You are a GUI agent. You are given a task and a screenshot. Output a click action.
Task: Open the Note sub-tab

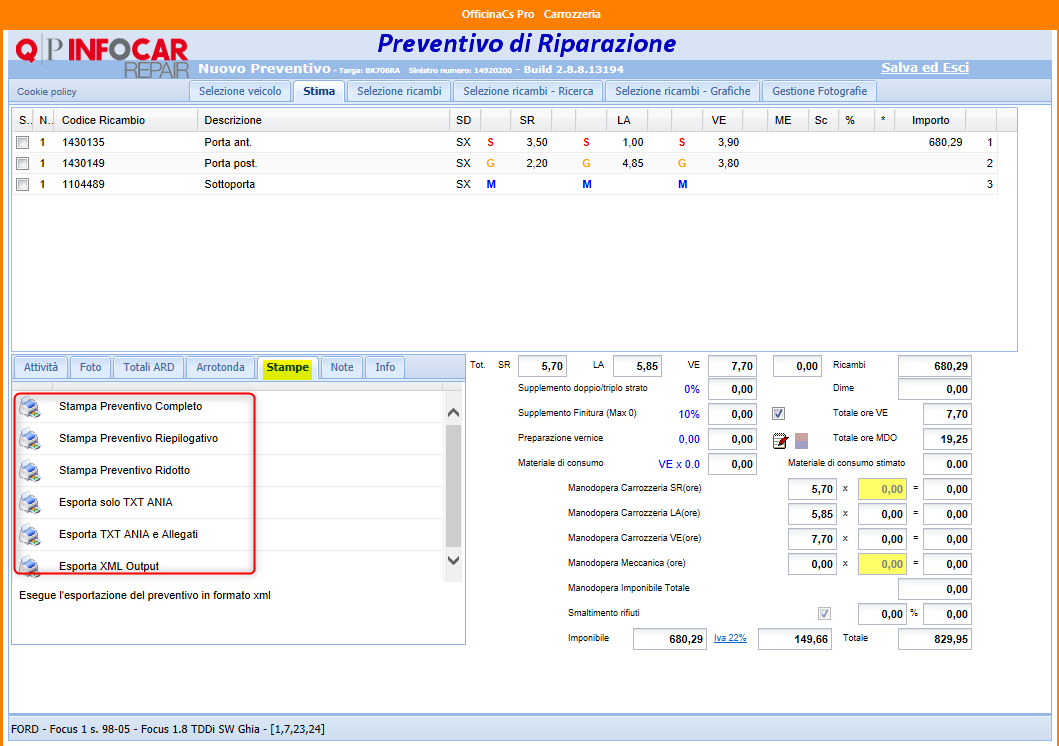click(342, 367)
